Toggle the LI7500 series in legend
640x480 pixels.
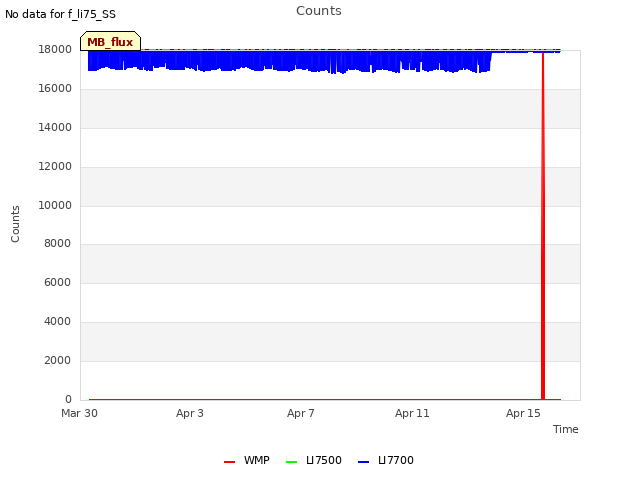(x=314, y=460)
